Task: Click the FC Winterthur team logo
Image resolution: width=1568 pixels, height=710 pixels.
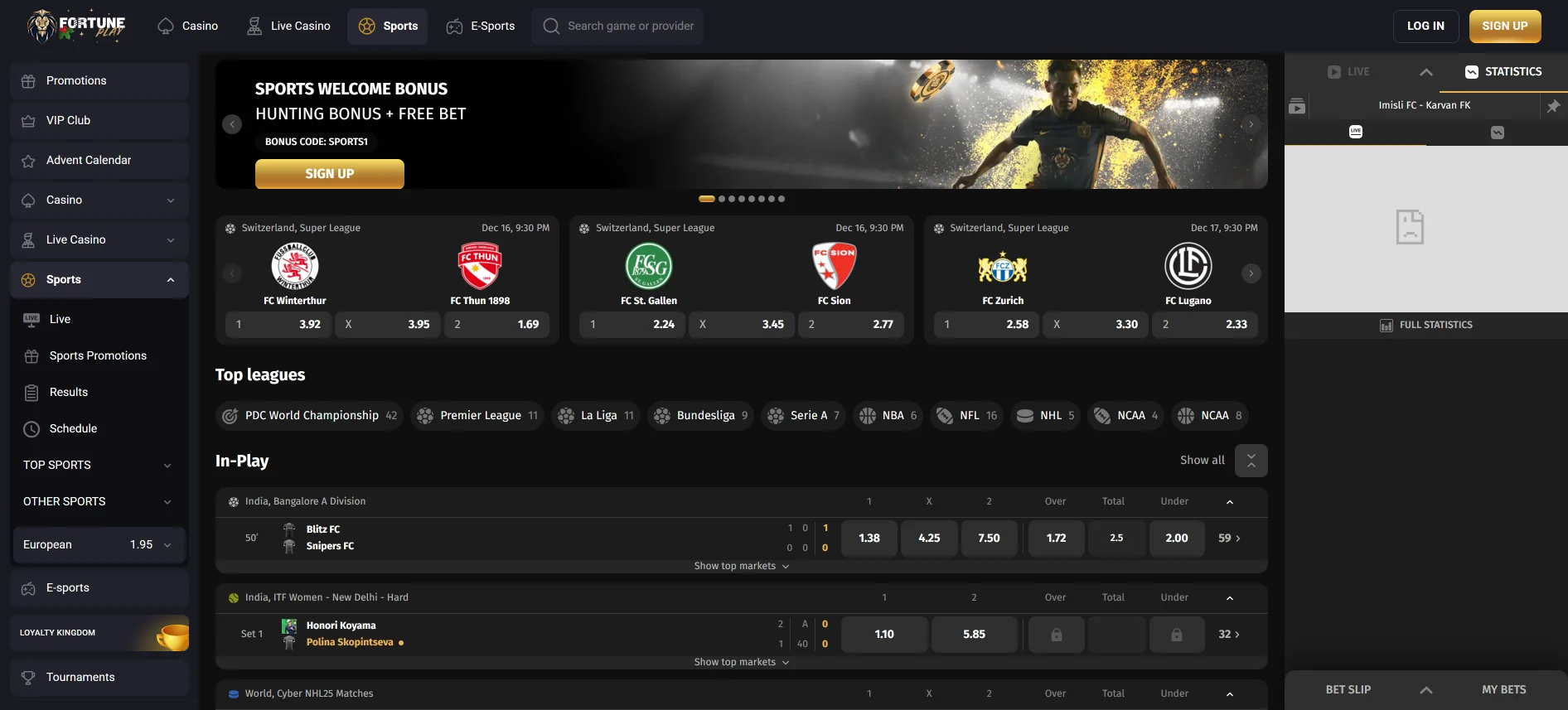Action: pyautogui.click(x=295, y=266)
